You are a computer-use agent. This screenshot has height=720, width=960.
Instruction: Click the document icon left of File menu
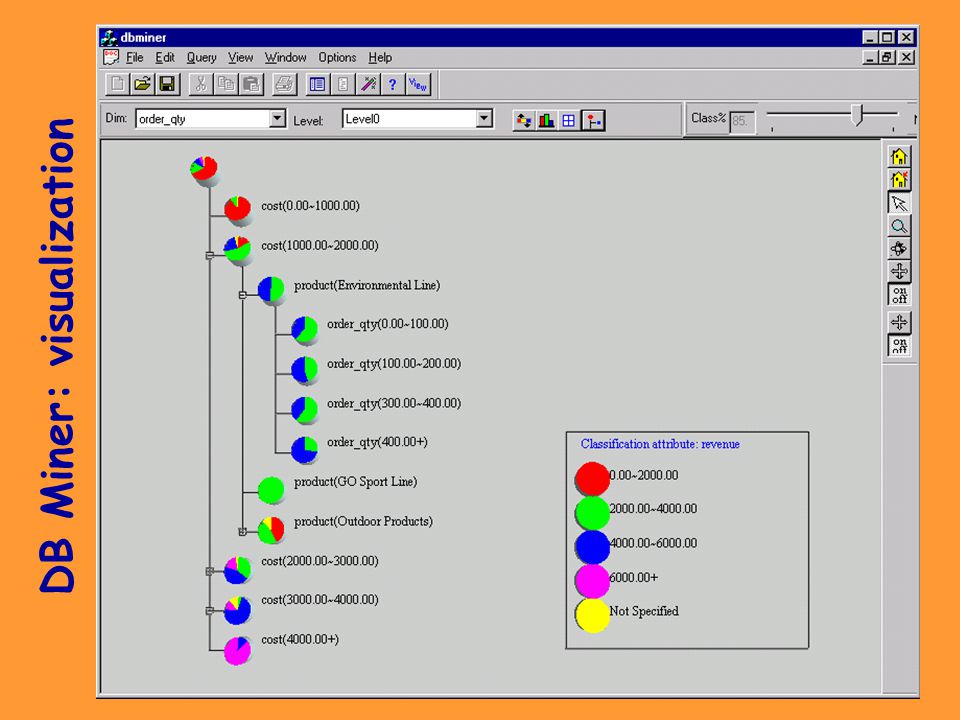tap(111, 58)
